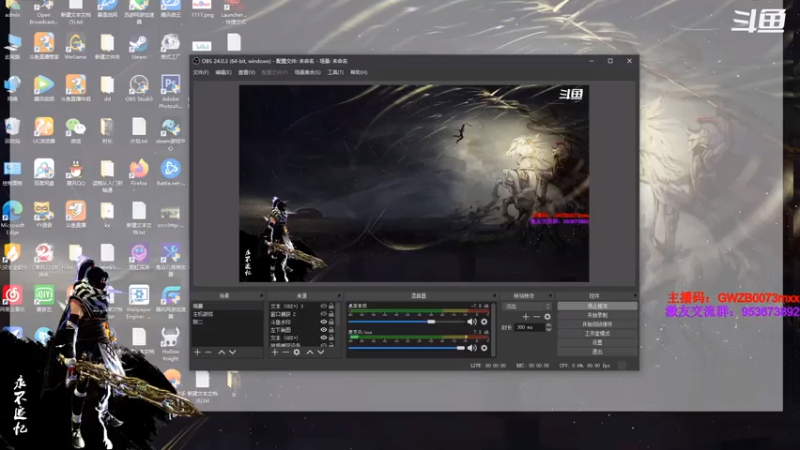Pop out the Scene Transitions dock panel
This screenshot has width=800, height=450.
tap(550, 295)
